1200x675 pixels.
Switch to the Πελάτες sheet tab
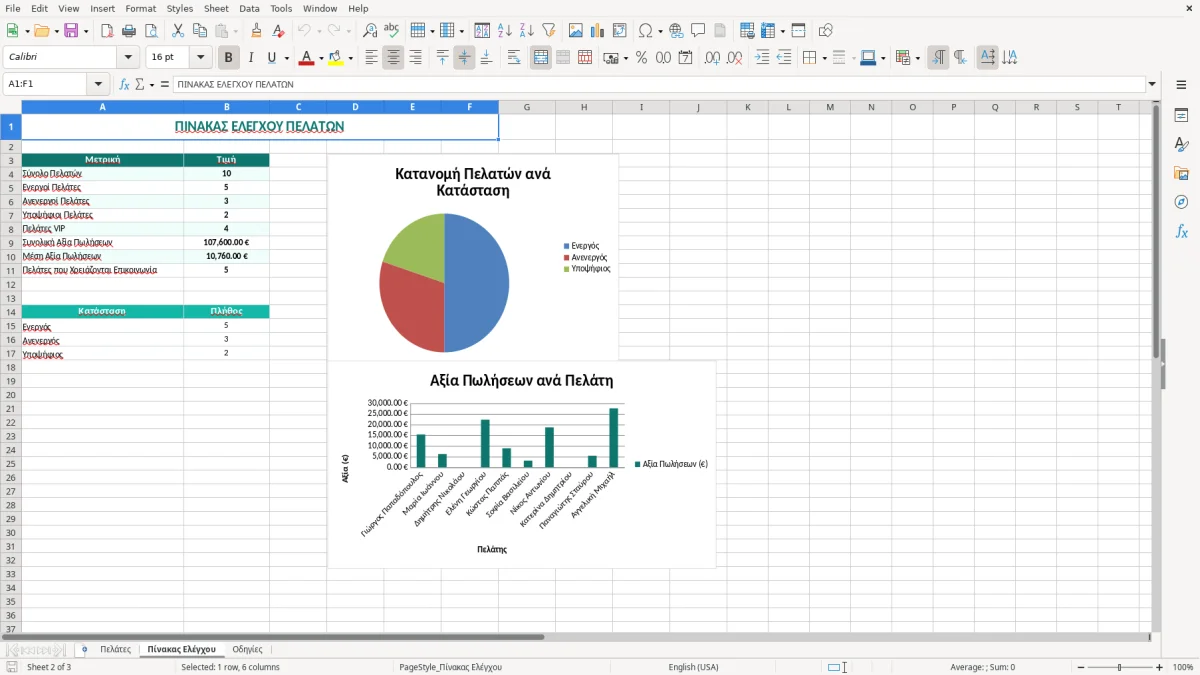115,650
